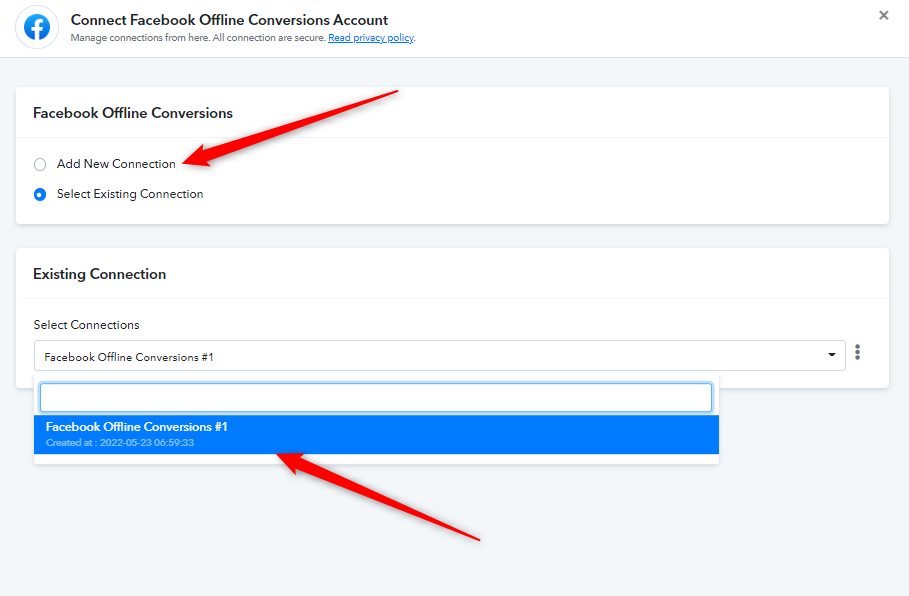Click the Connect Facebook Offline Conversions Account title
This screenshot has height=596, width=909.
click(x=230, y=20)
